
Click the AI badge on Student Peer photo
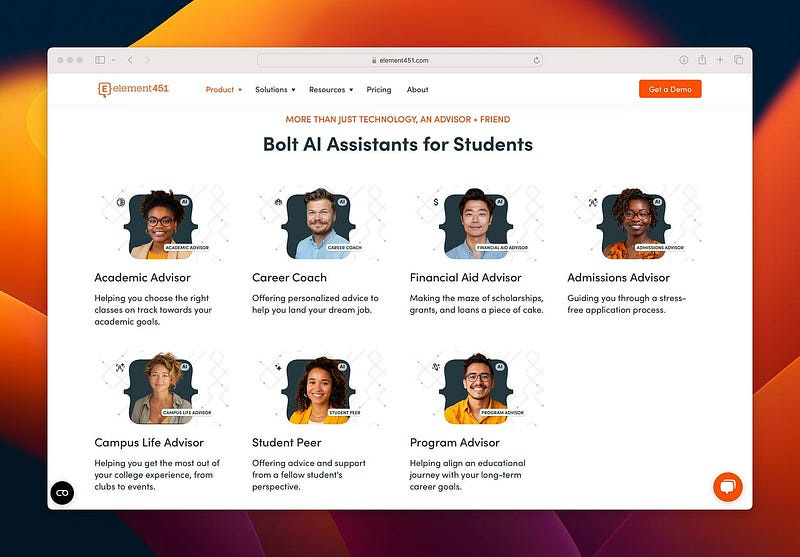(x=342, y=367)
